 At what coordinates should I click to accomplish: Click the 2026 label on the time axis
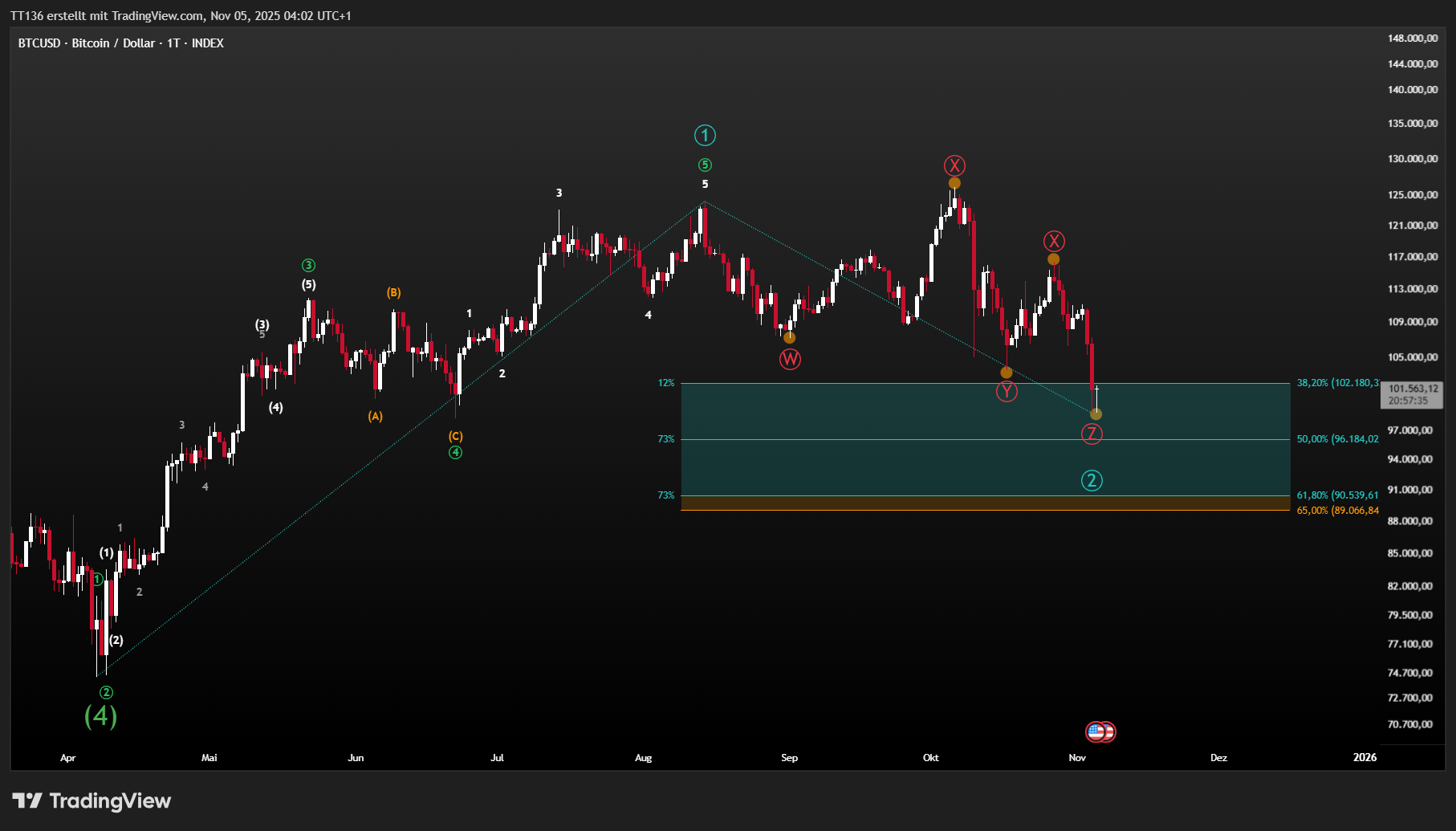click(x=1365, y=757)
